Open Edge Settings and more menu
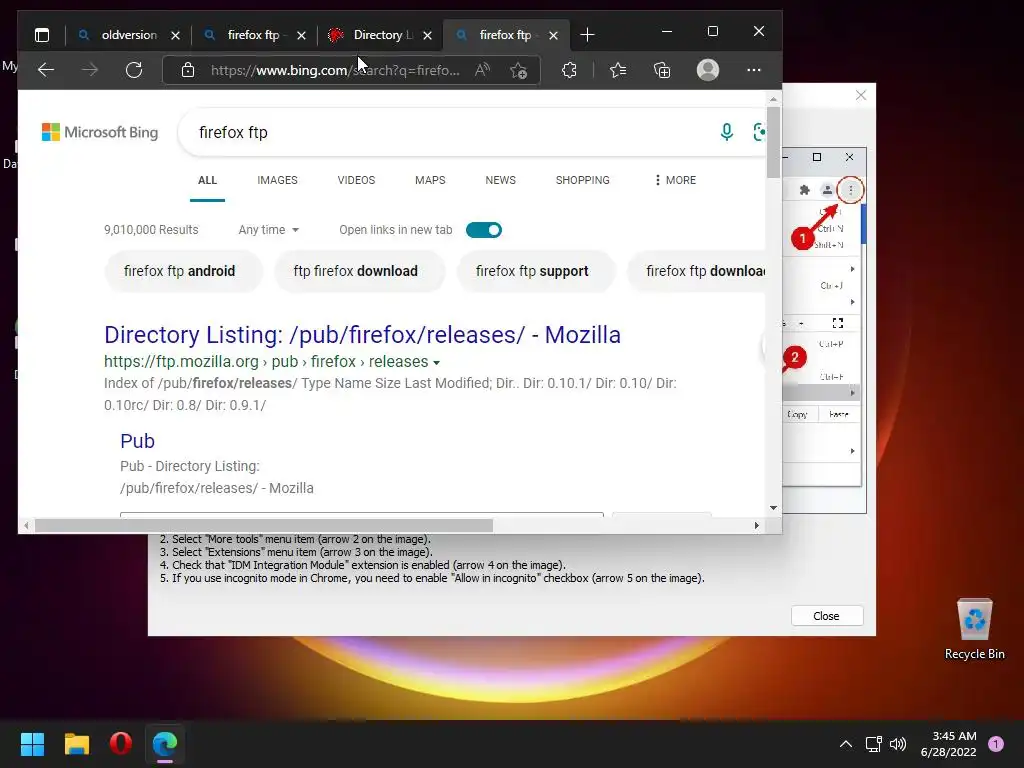The width and height of the screenshot is (1024, 768). (x=754, y=70)
